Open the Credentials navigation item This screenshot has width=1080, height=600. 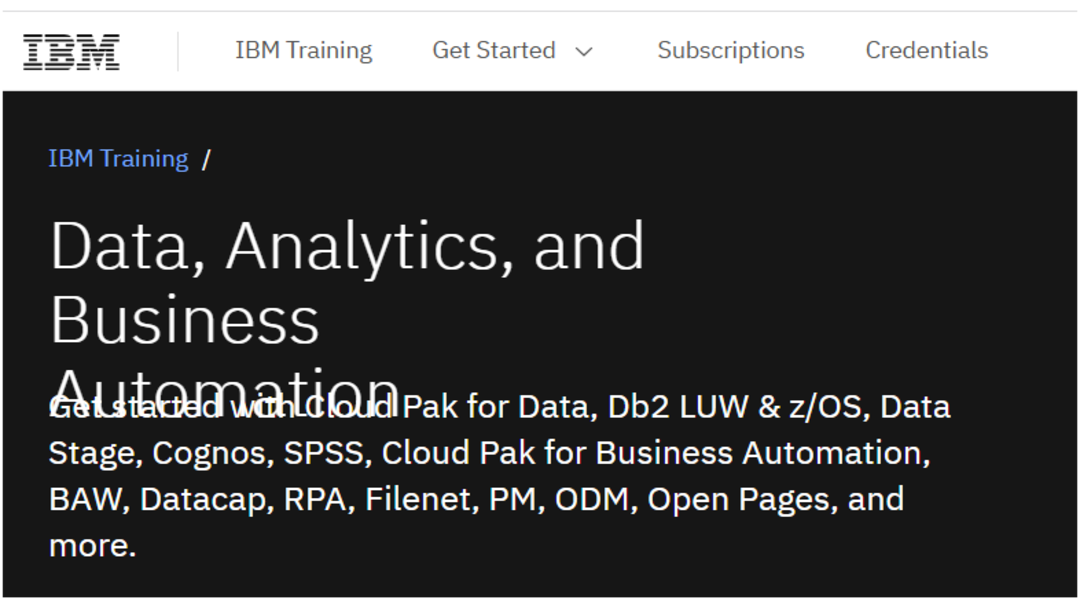tap(926, 50)
